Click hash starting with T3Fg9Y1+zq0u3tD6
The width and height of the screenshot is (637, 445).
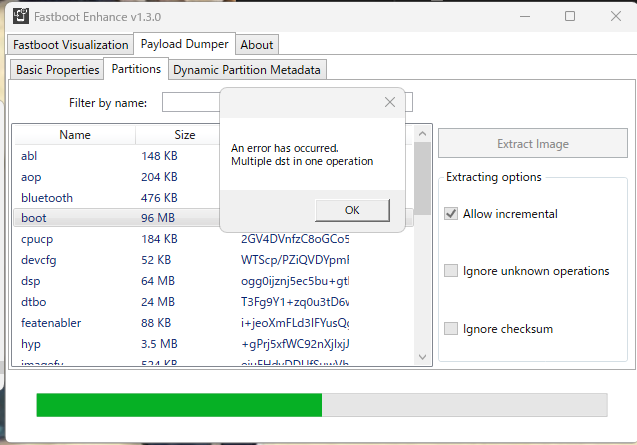(x=295, y=302)
